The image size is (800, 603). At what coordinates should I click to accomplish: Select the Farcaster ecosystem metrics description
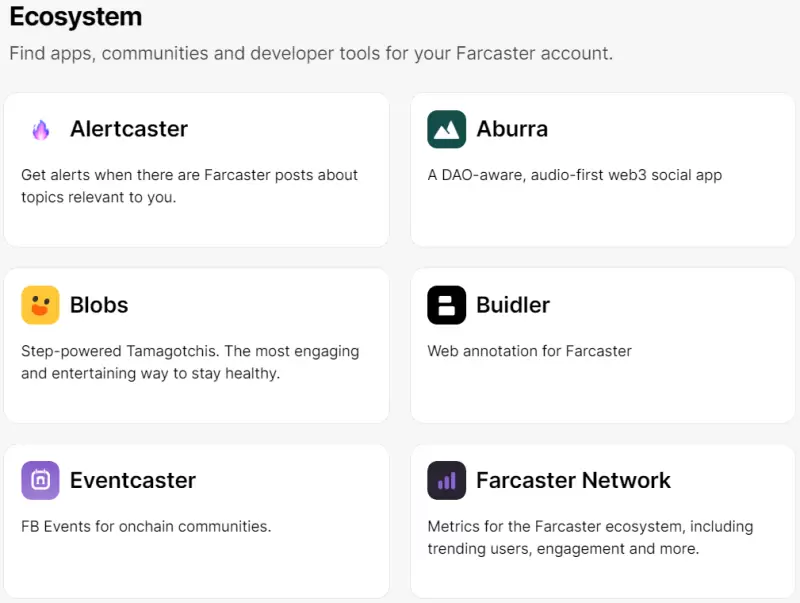590,537
